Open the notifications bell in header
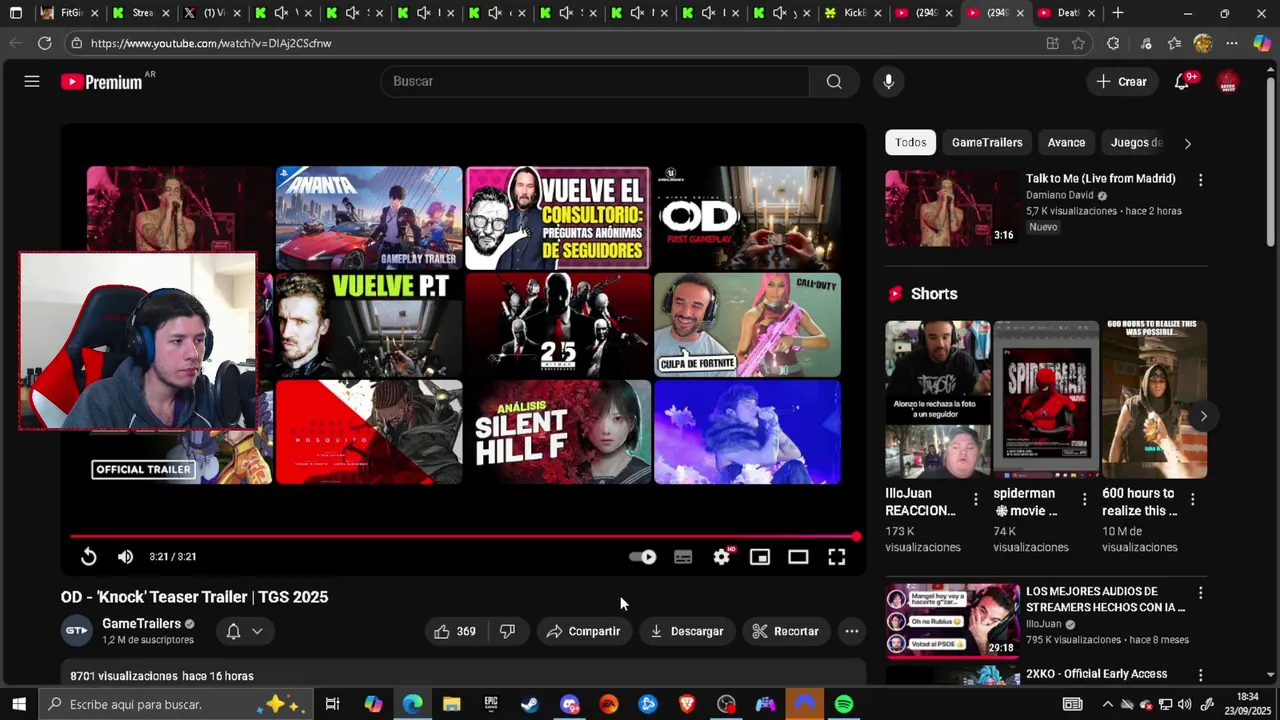 [x=1182, y=82]
